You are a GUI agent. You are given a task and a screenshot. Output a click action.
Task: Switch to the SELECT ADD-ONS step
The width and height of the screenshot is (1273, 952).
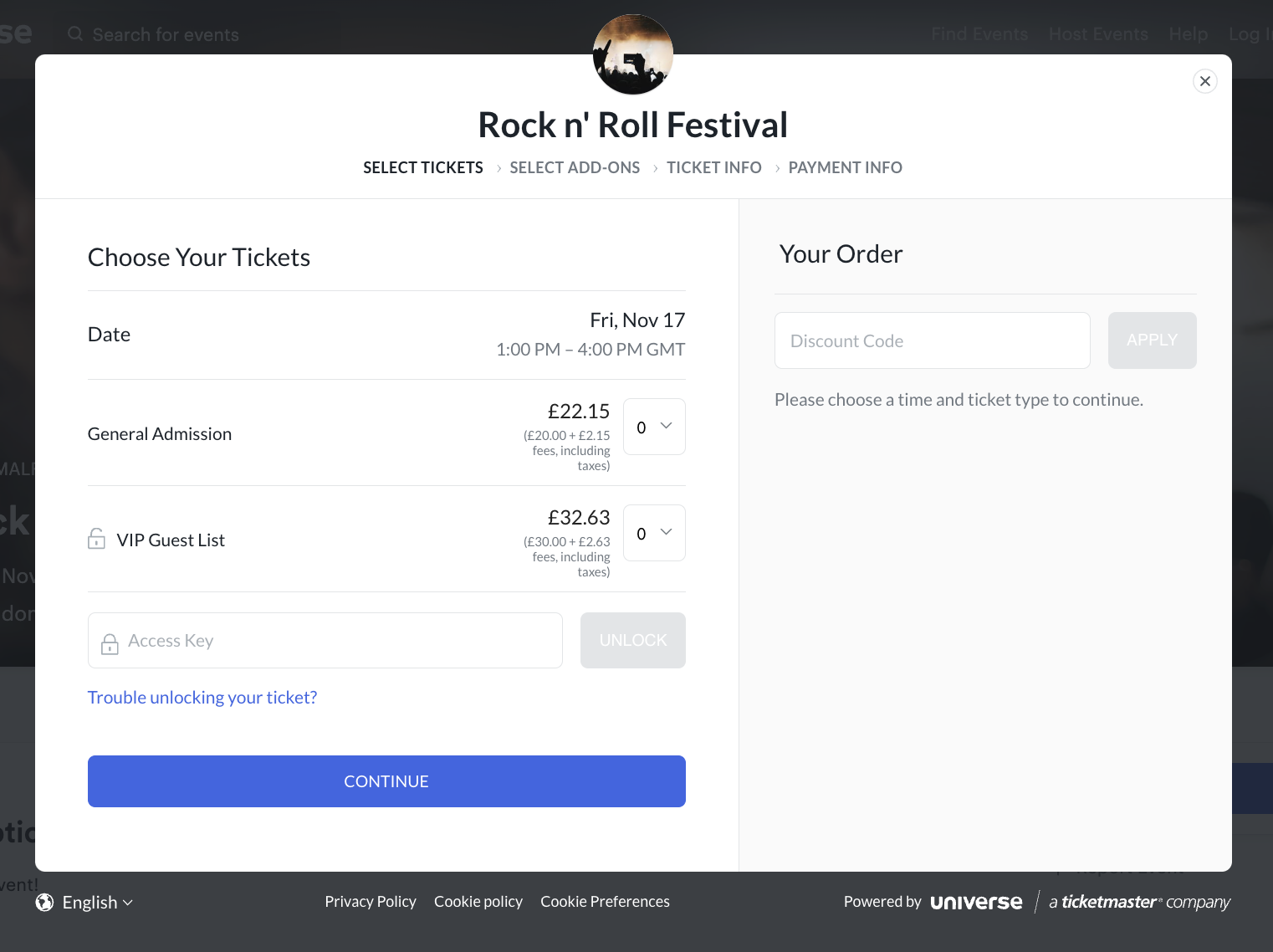(x=575, y=167)
